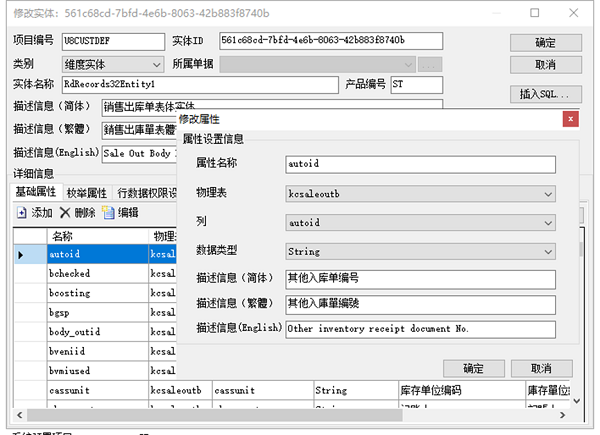Click the 删除 delete X icon
Viewport: 600px width, 435px height.
pyautogui.click(x=65, y=213)
